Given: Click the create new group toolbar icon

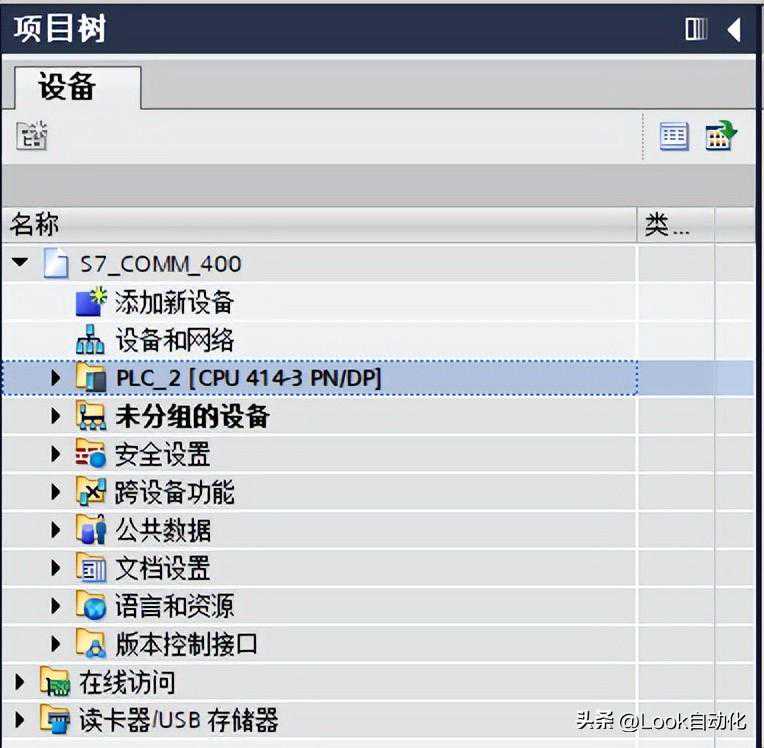Looking at the screenshot, I should 32,135.
